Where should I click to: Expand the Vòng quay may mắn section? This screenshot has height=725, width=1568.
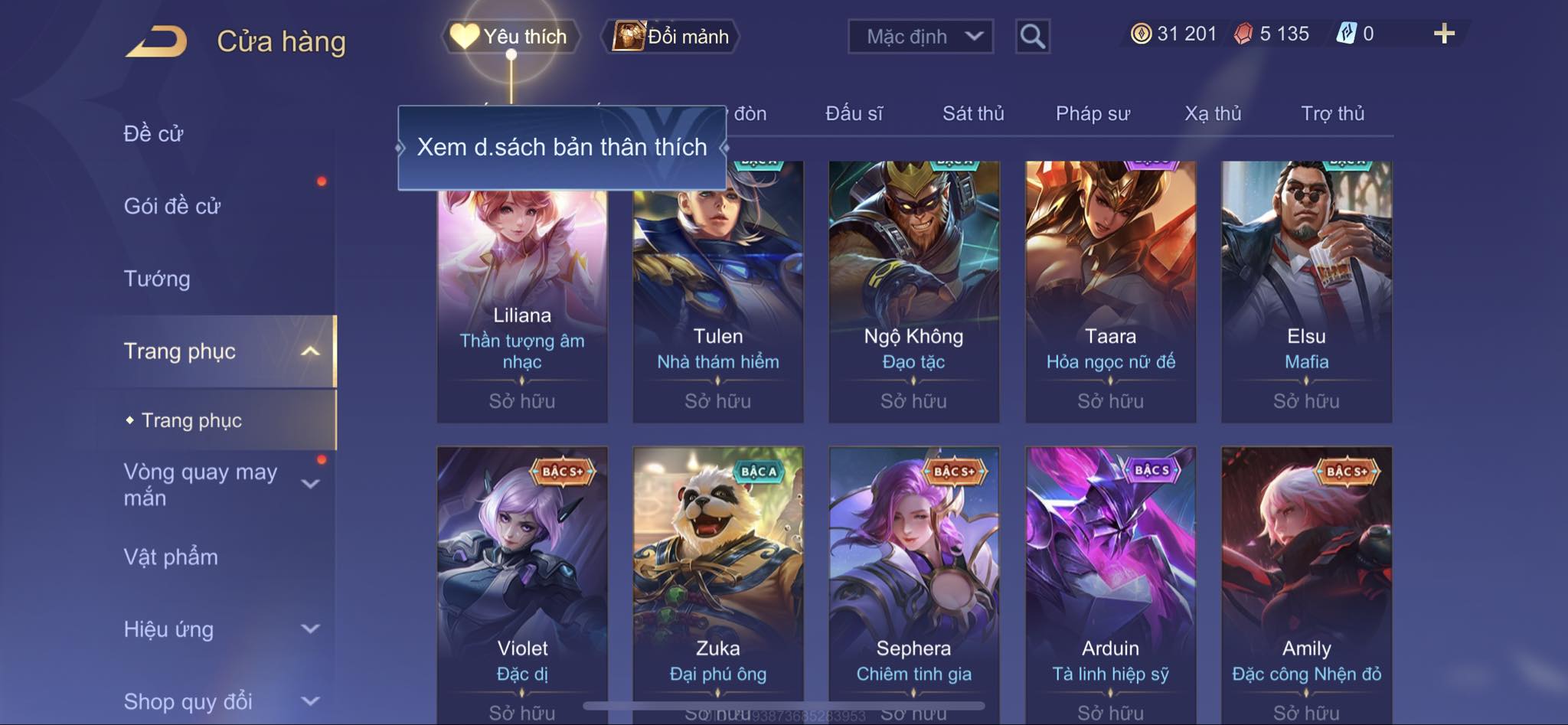(310, 484)
